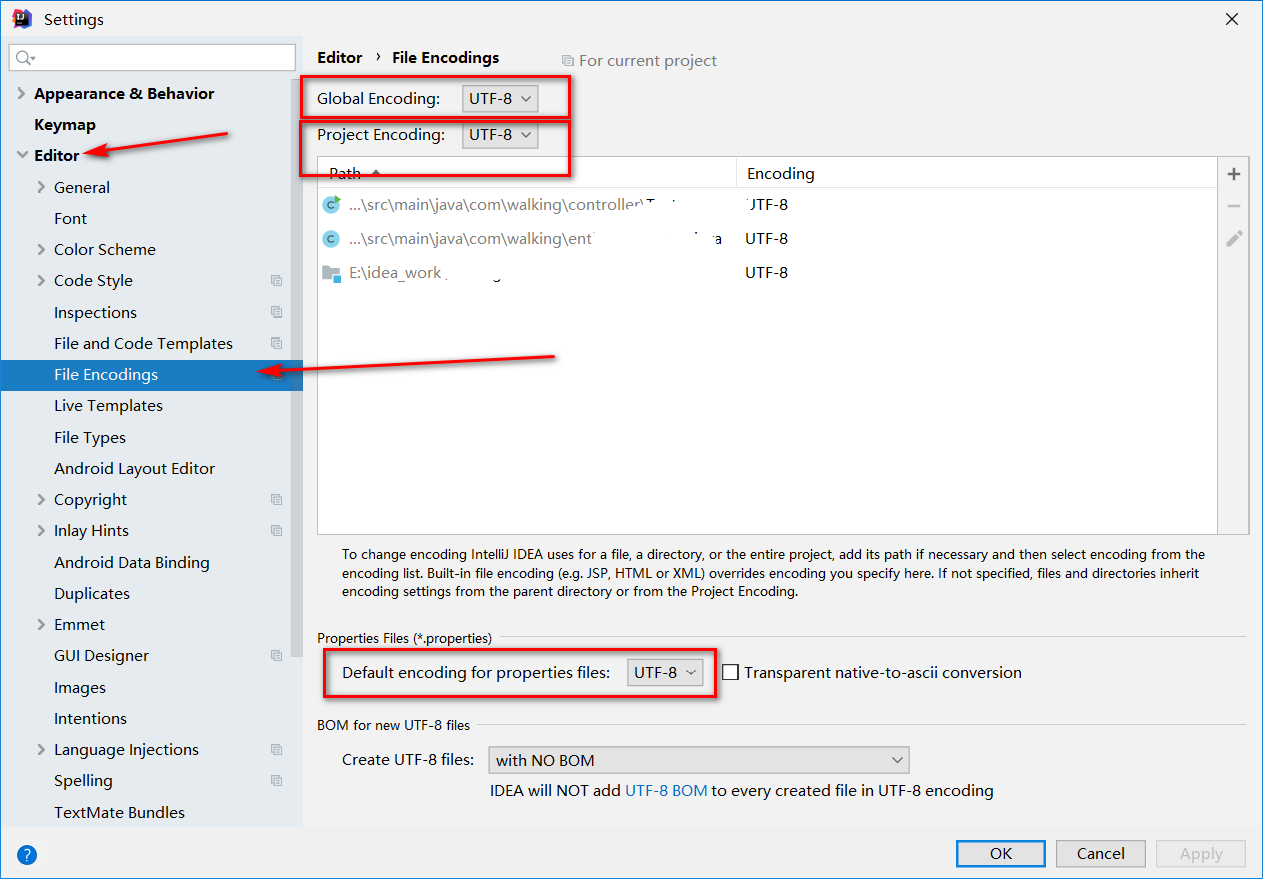
Task: Open help via the question mark icon
Action: coord(27,854)
